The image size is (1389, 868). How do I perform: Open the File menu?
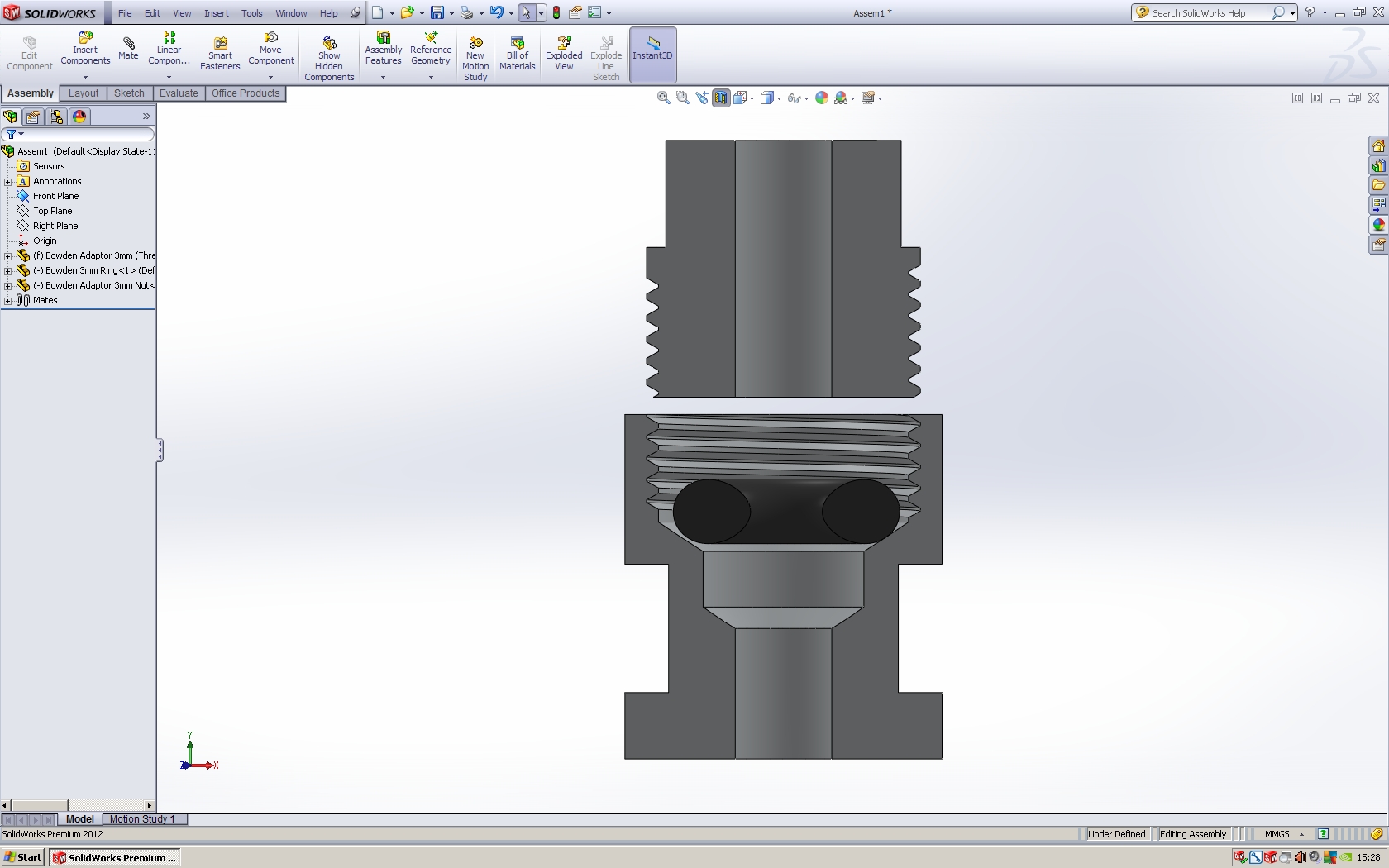tap(125, 13)
